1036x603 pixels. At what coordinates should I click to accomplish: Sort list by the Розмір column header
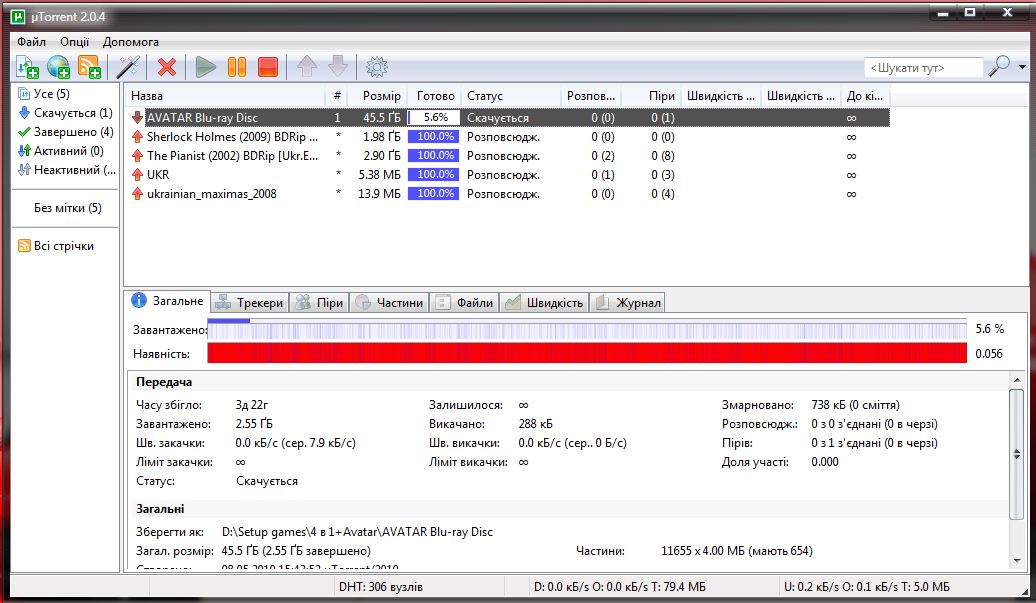[377, 96]
